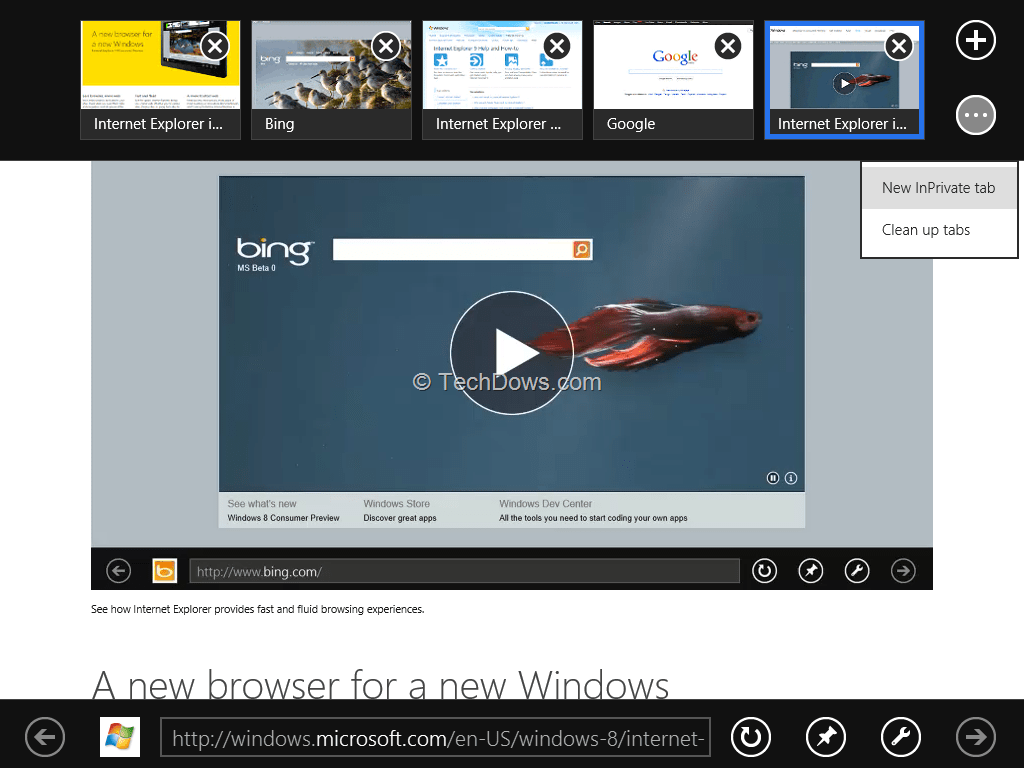
Task: Pin the site using bottom pin icon
Action: pyautogui.click(x=826, y=737)
